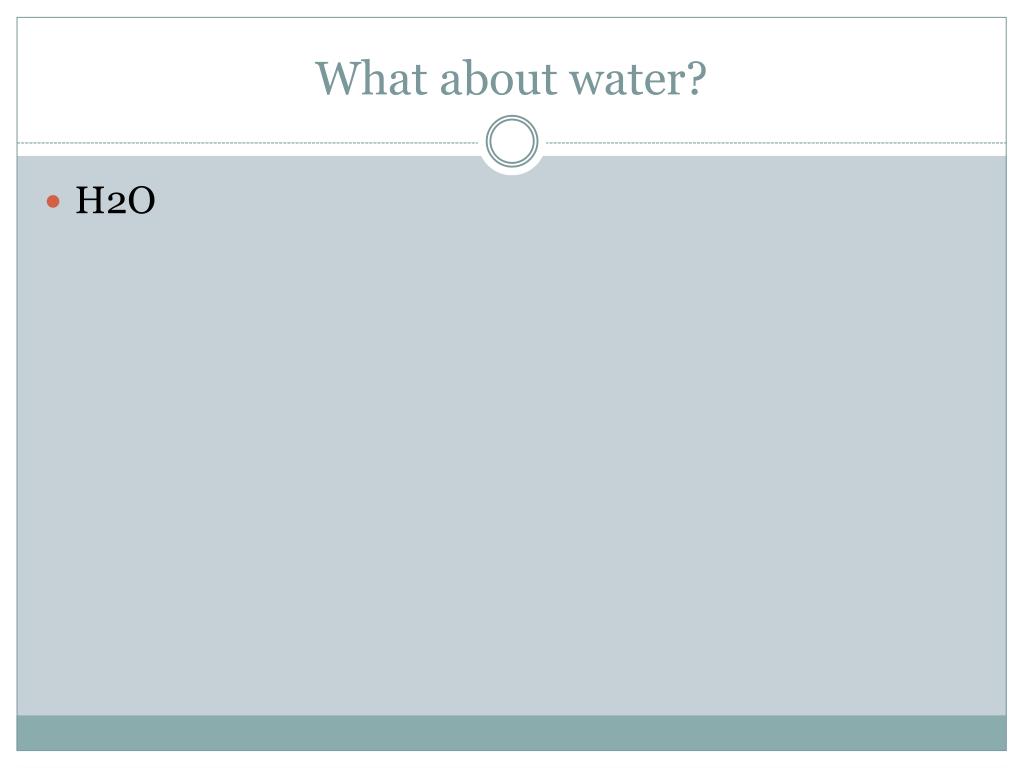Click the dashed divider line left of circle
The image size is (1024, 768).
248,142
